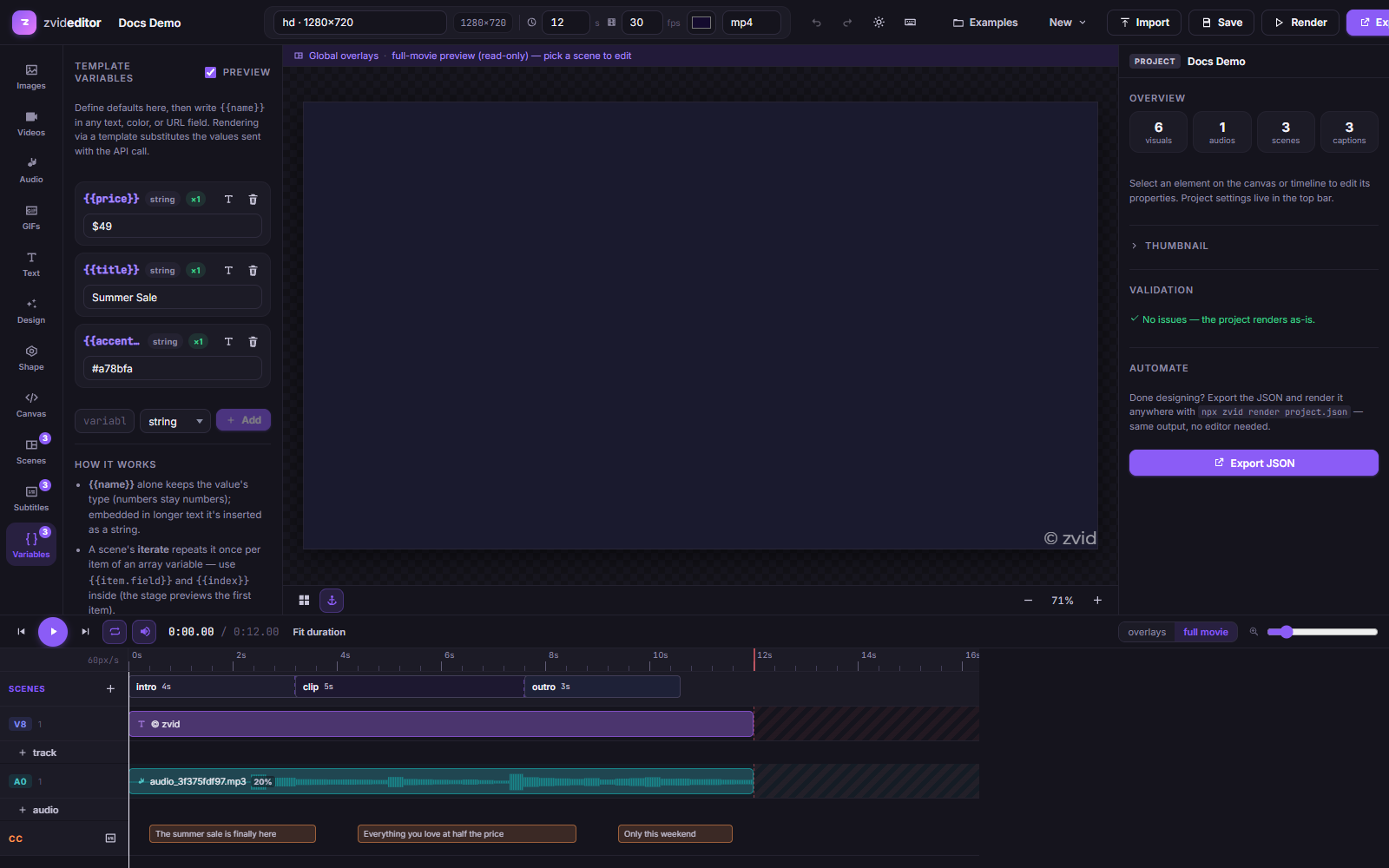Toggle loop playback button
The width and height of the screenshot is (1389, 868).
click(115, 632)
